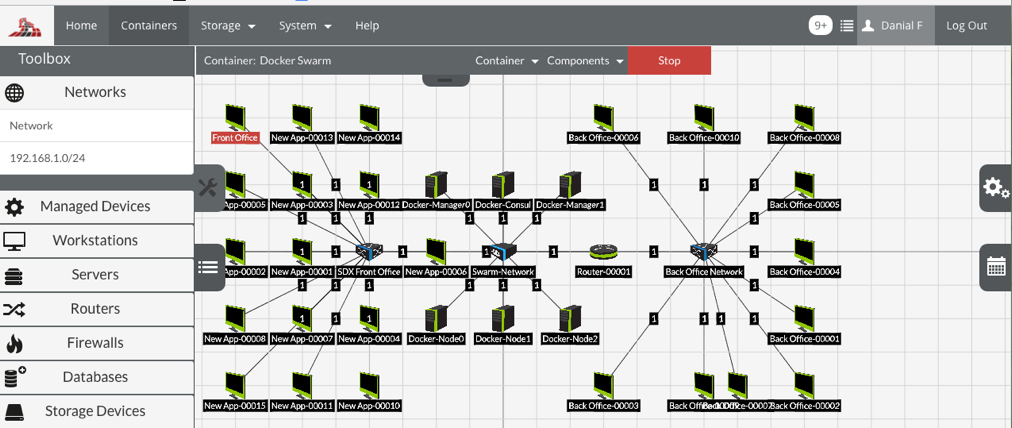Select the Docker-Node1 server icon
This screenshot has height=428, width=1012.
point(503,319)
